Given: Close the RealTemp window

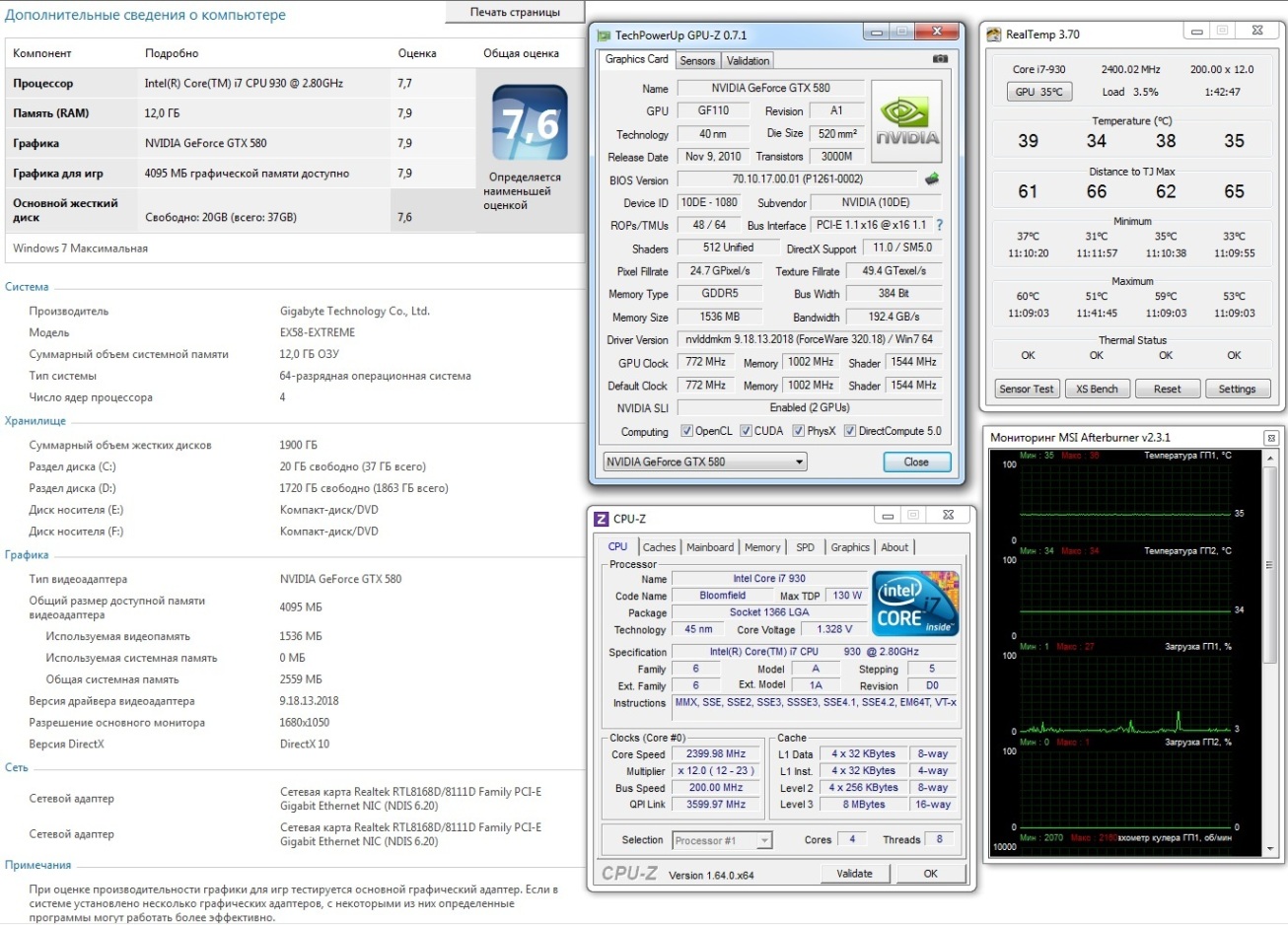Looking at the screenshot, I should [1256, 32].
